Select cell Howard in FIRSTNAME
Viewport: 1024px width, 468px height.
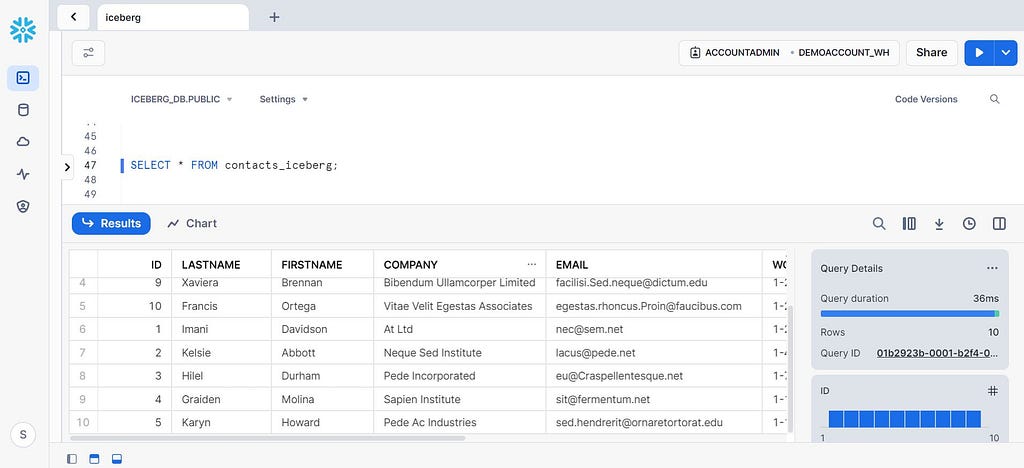point(322,422)
